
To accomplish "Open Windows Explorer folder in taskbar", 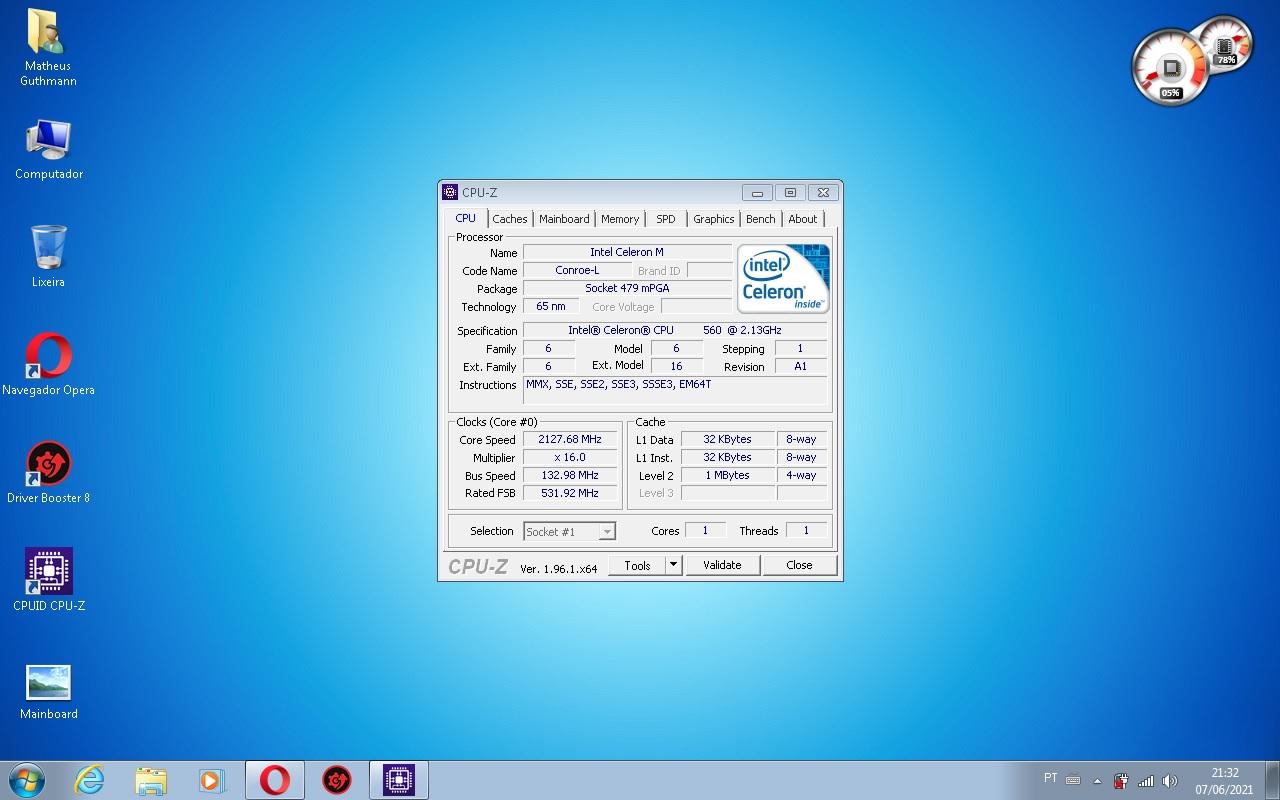I will click(x=151, y=780).
